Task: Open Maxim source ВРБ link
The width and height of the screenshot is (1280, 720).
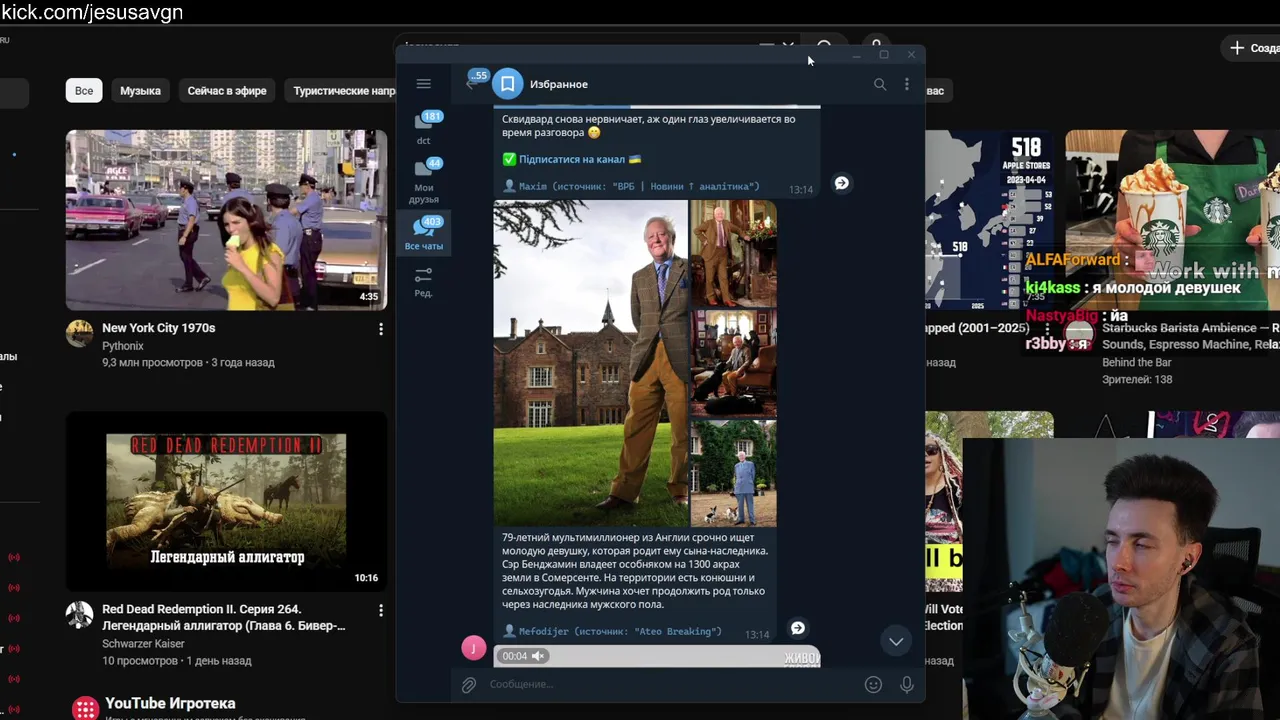Action: [639, 186]
